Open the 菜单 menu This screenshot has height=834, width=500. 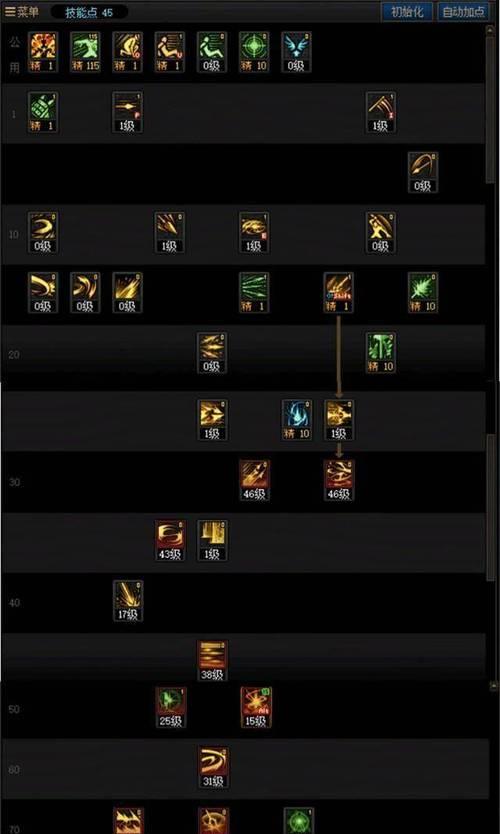coord(22,12)
